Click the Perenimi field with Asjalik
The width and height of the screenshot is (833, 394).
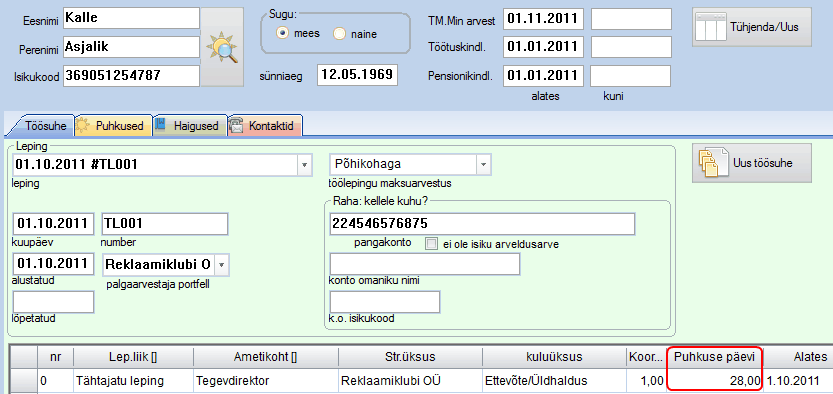(131, 47)
